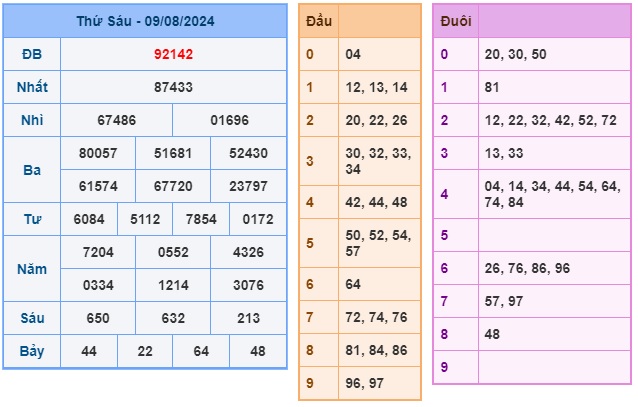Click the Bảy prize number 48

[258, 351]
